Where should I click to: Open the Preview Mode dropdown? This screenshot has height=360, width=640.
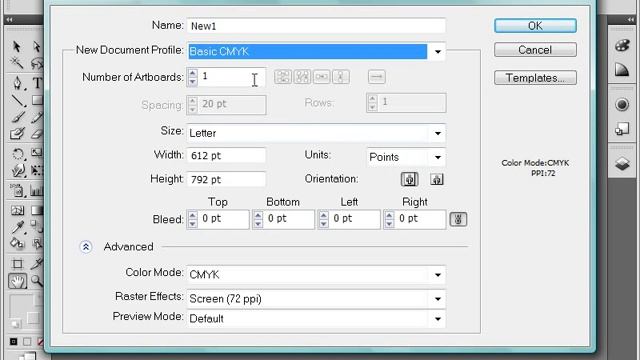tap(316, 318)
